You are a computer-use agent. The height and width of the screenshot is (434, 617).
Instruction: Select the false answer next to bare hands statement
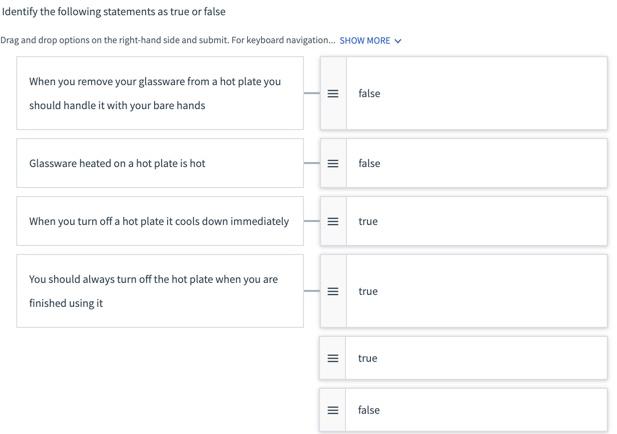[475, 93]
